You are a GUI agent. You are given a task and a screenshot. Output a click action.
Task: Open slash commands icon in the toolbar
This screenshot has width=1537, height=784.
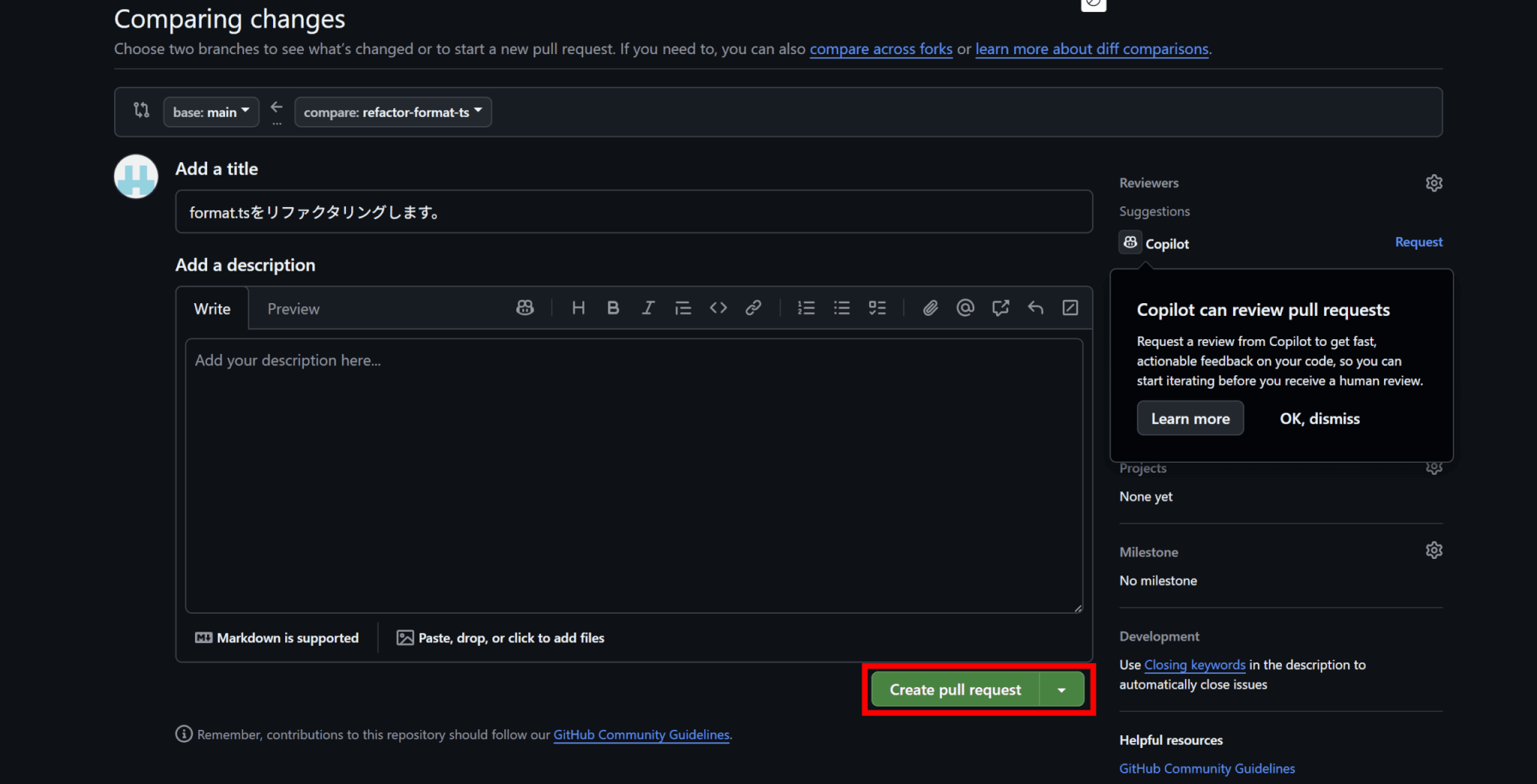coord(1070,308)
